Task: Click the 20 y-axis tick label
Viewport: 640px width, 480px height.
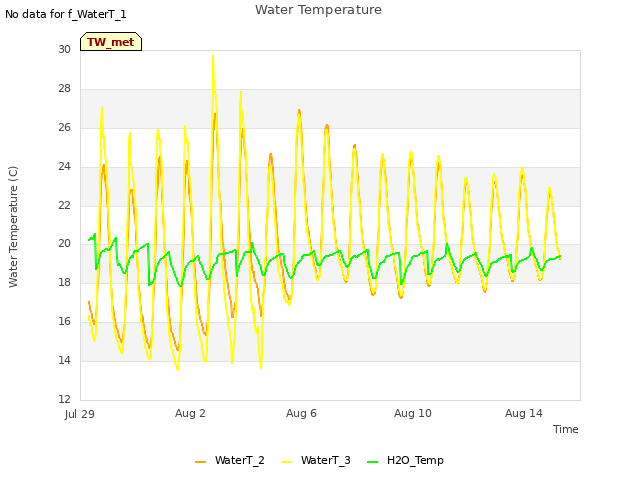Action: click(64, 243)
